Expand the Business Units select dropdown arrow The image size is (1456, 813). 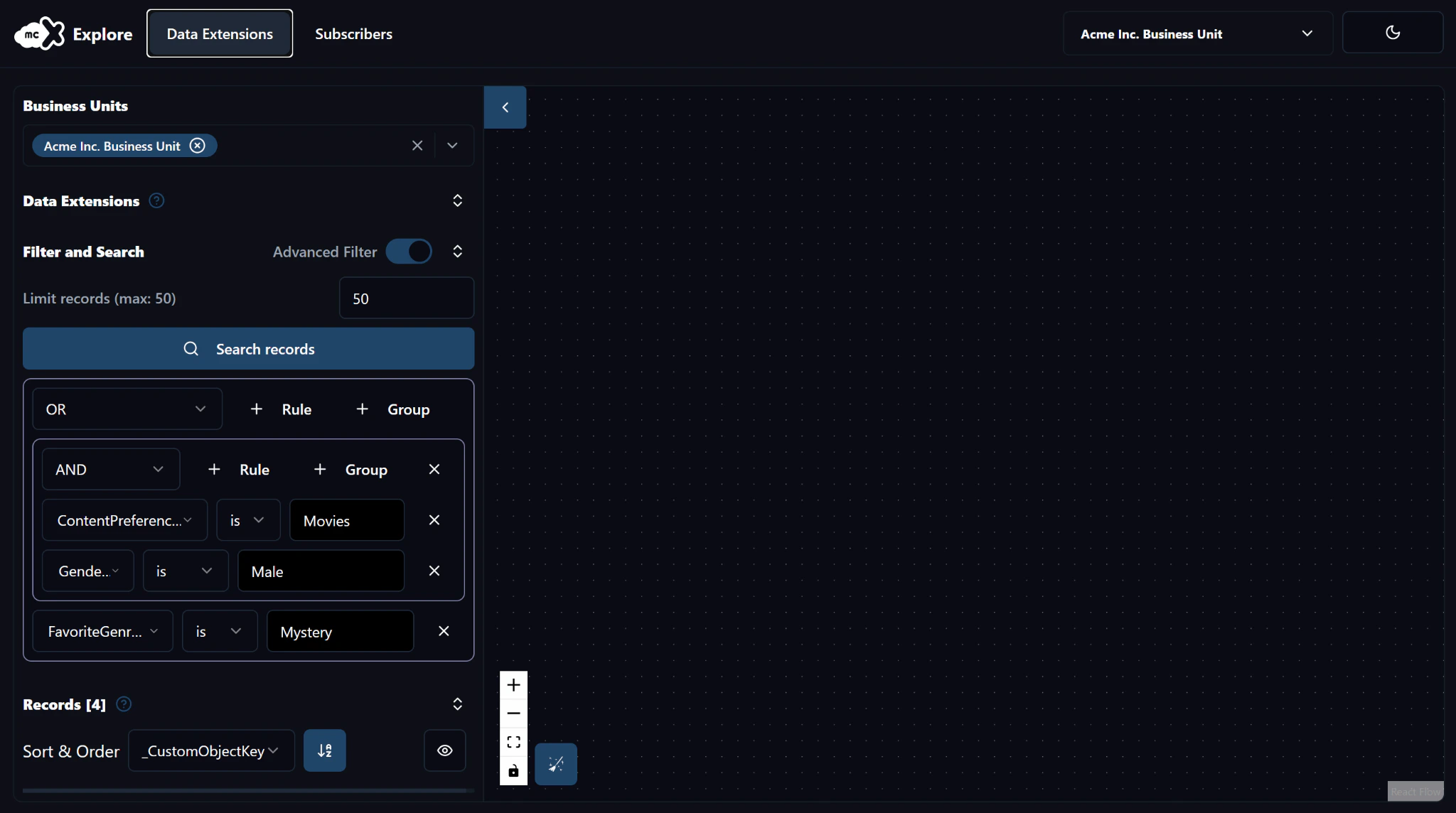pyautogui.click(x=452, y=146)
